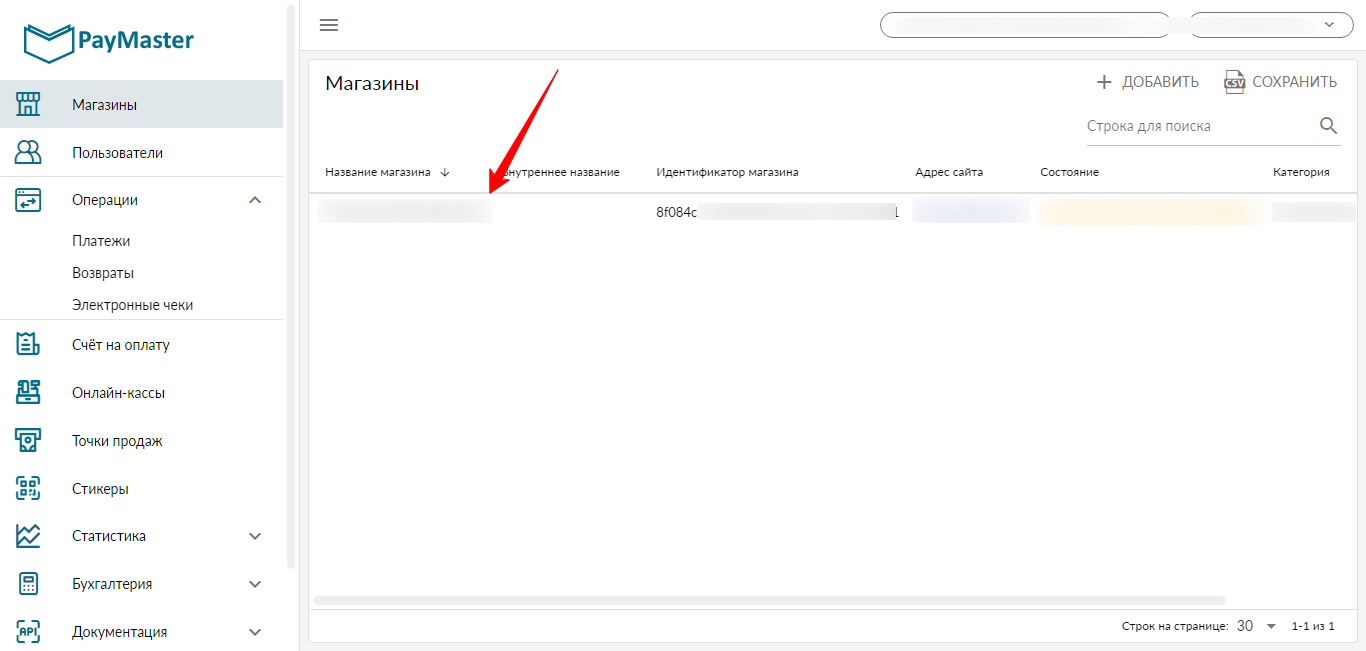Click the Счёт на оплату invoice icon
The image size is (1366, 651).
[x=28, y=345]
